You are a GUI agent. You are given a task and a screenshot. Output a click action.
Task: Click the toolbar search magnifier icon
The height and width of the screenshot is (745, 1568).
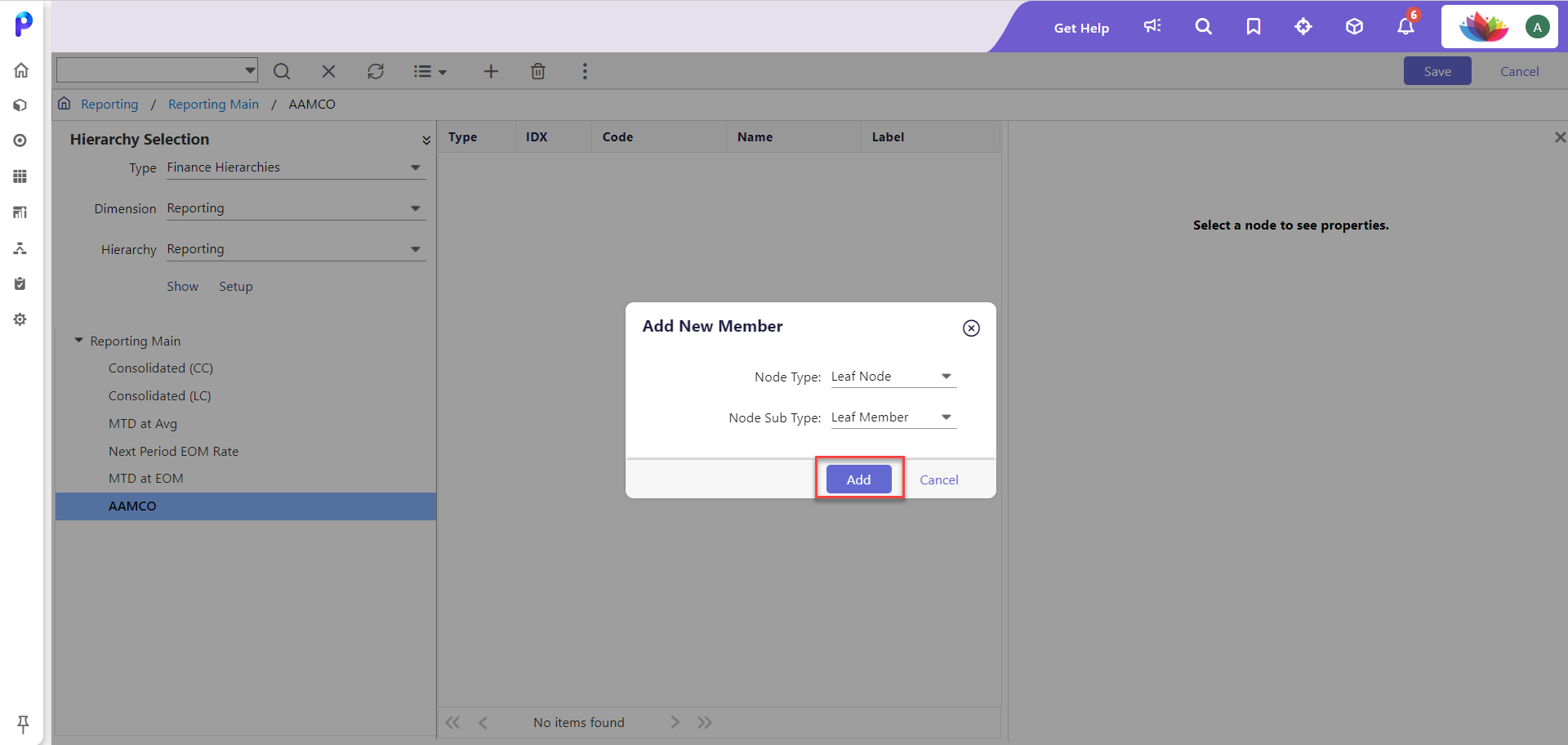(282, 72)
